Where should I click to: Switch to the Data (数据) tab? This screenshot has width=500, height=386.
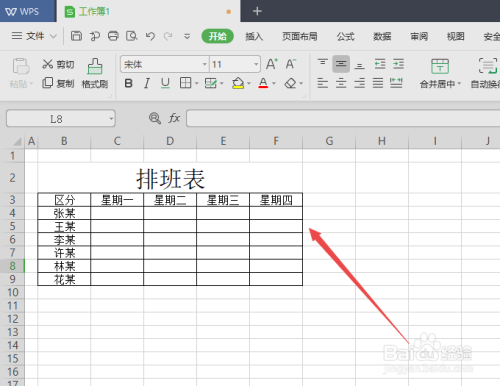382,36
